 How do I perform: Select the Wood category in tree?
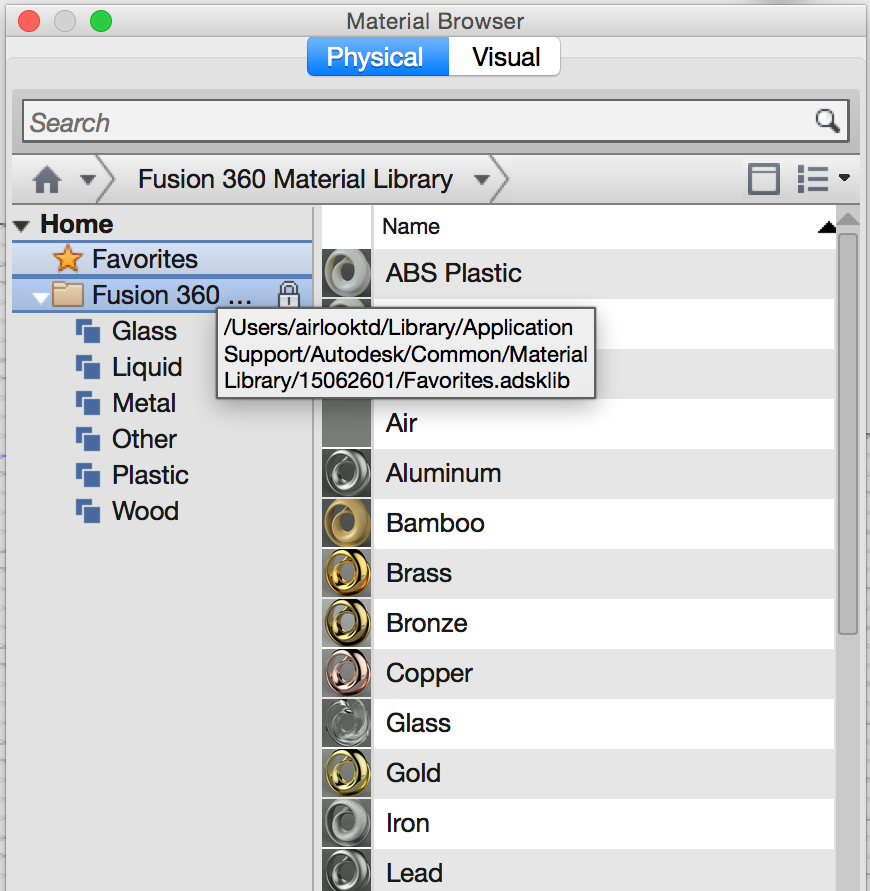145,510
